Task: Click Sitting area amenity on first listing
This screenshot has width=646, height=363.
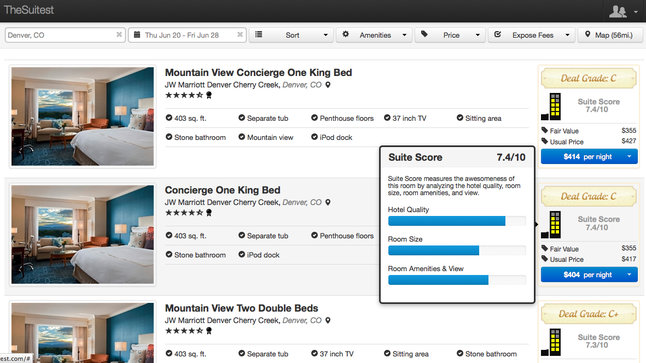Action: point(479,118)
